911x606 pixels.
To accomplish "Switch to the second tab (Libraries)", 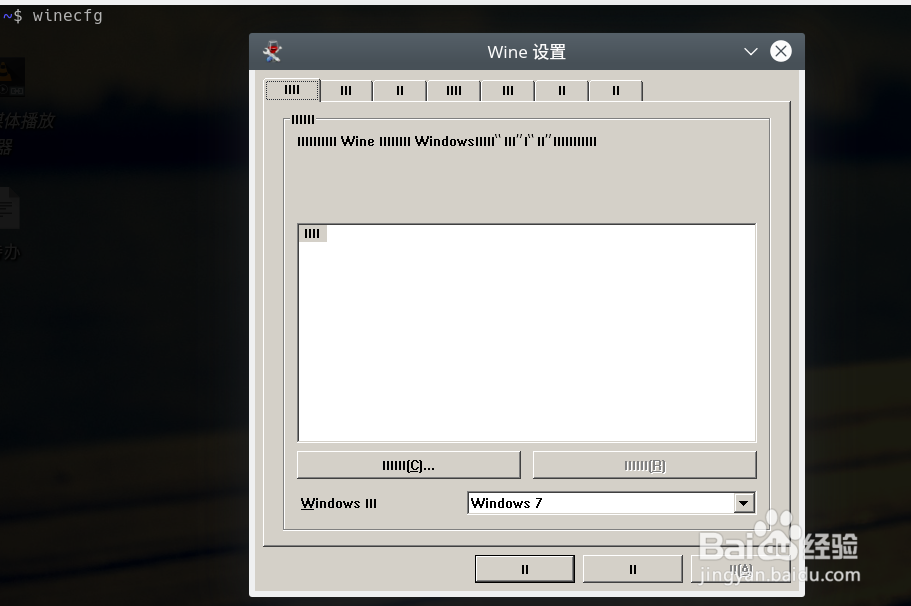I will click(346, 91).
